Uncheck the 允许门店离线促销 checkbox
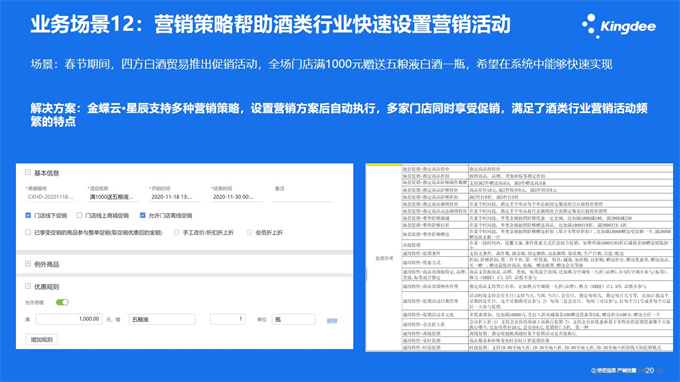This screenshot has width=680, height=382. 142,215
